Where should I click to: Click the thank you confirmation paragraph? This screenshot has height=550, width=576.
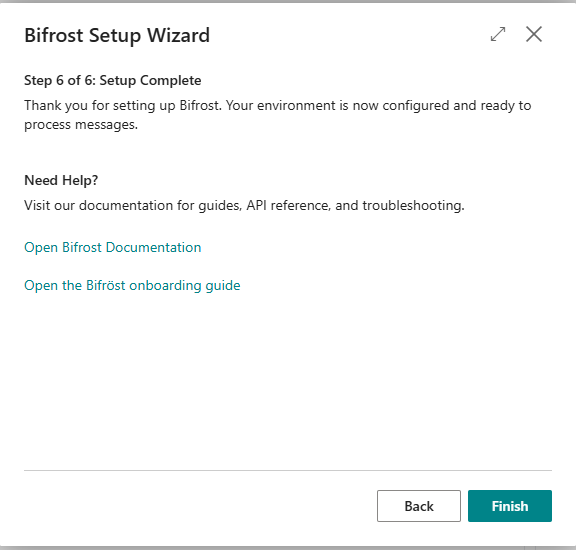278,115
